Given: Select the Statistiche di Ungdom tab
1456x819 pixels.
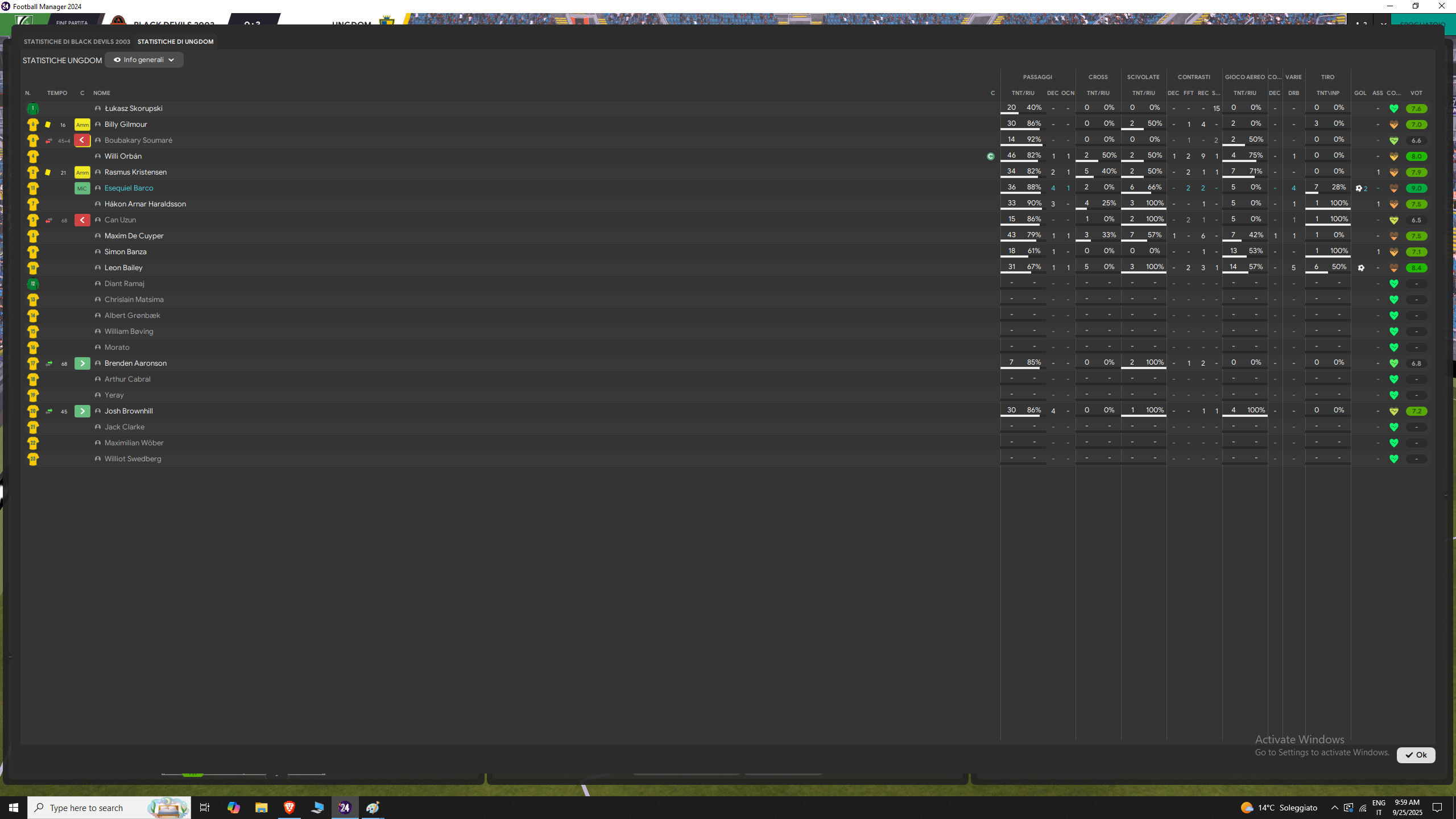Looking at the screenshot, I should (x=175, y=42).
